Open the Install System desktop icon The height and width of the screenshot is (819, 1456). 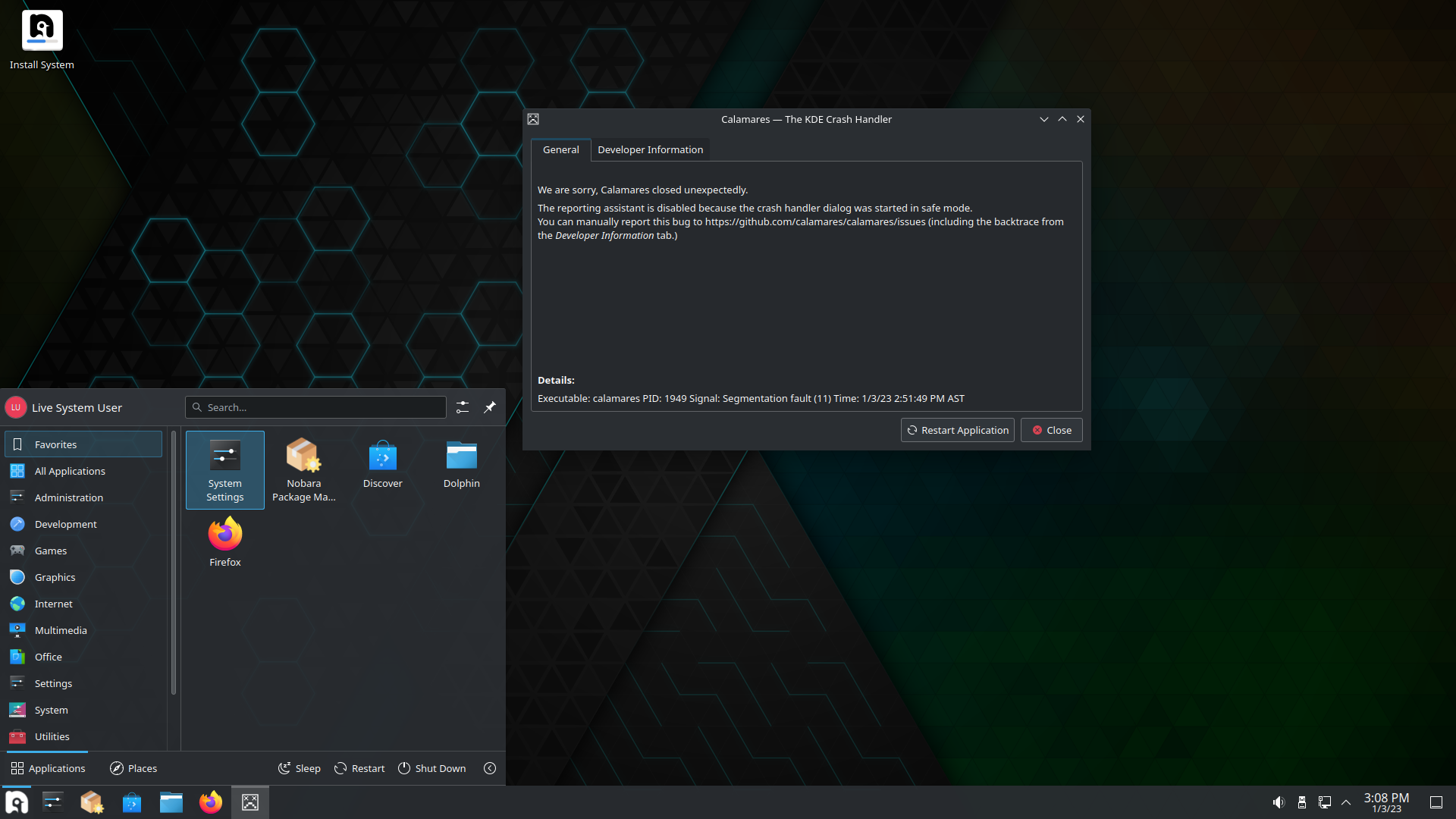[42, 39]
